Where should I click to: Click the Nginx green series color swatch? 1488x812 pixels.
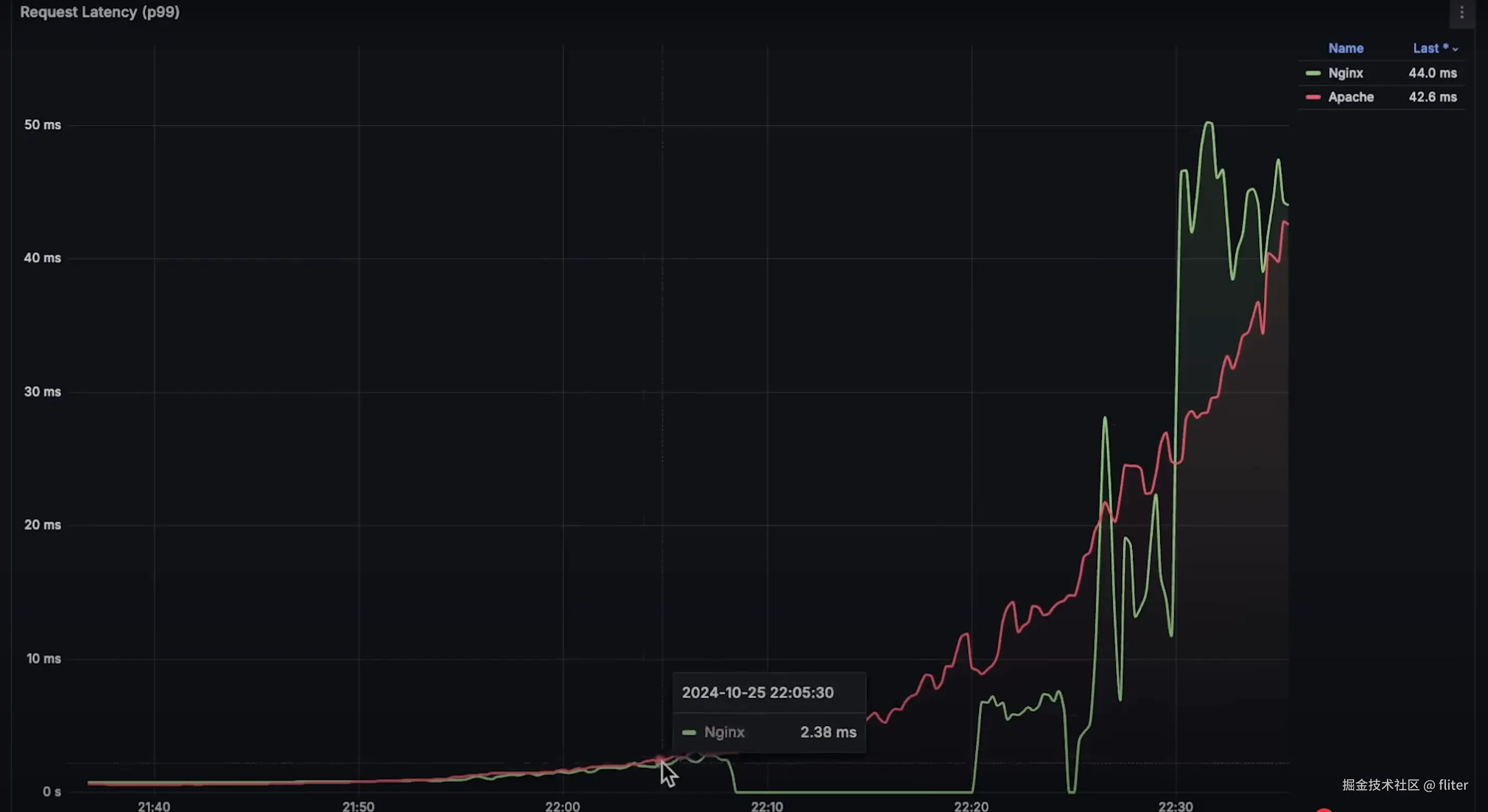tap(1313, 73)
